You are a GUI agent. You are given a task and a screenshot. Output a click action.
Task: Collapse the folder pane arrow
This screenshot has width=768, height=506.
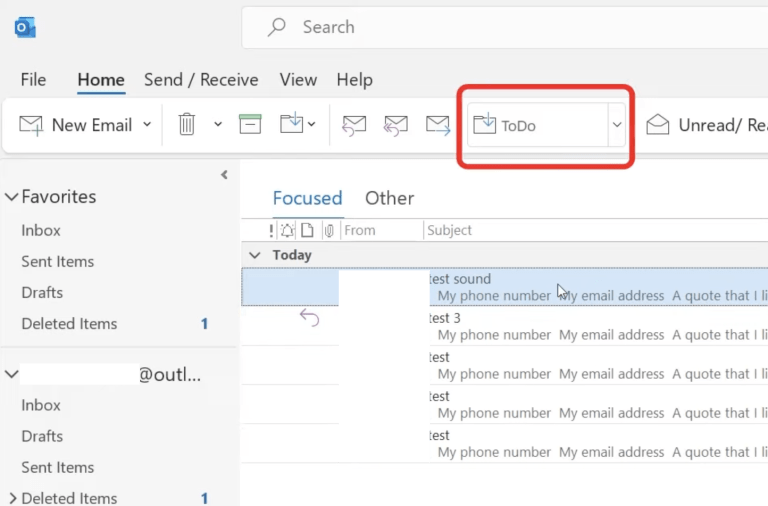coord(224,175)
